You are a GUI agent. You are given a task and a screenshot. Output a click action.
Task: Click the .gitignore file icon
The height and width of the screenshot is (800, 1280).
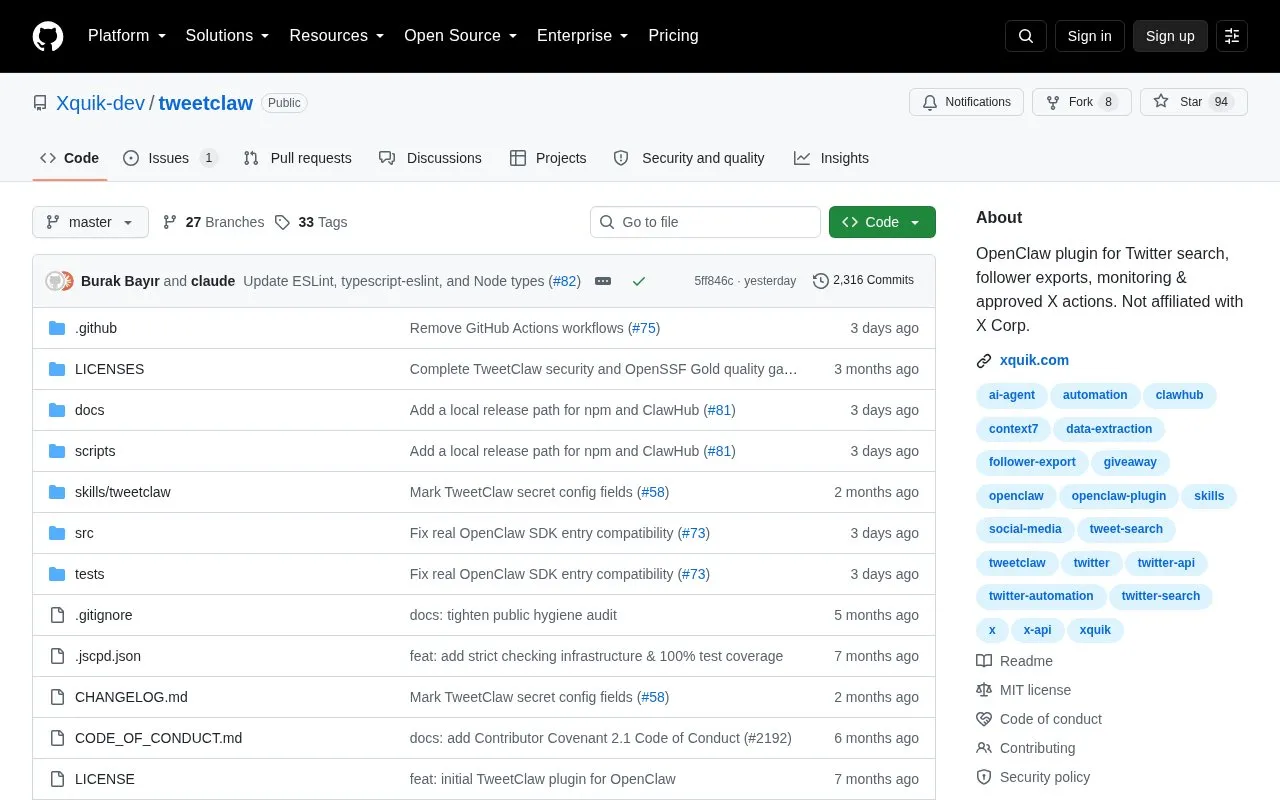click(57, 615)
